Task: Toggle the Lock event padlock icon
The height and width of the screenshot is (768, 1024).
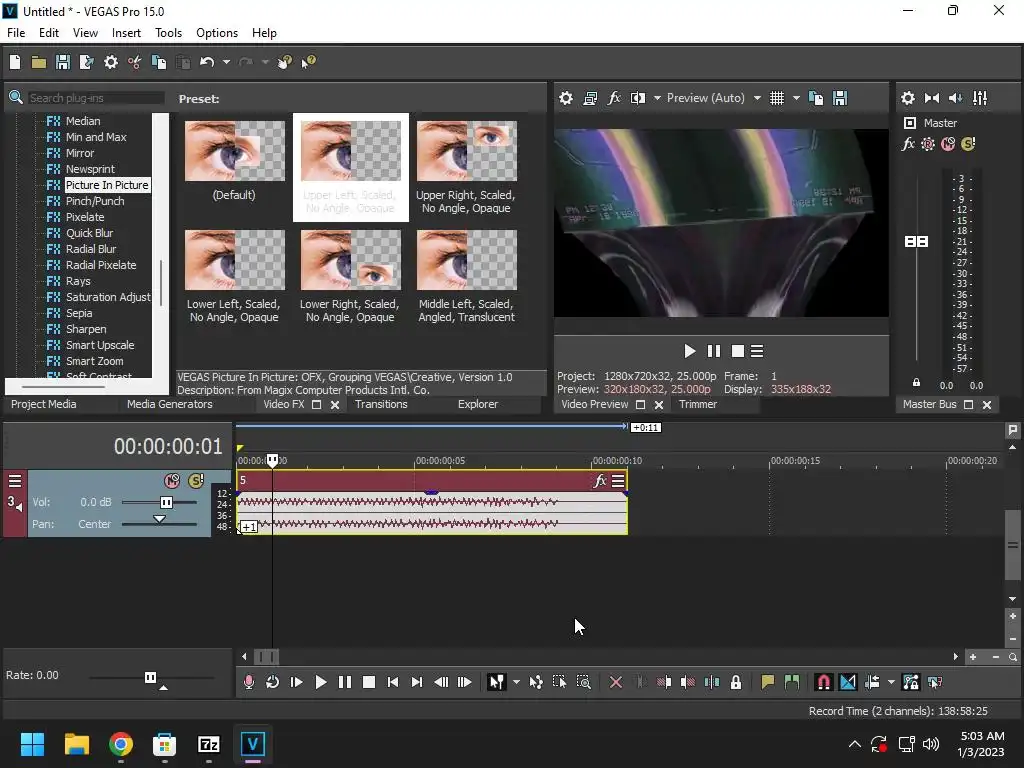Action: 736,682
